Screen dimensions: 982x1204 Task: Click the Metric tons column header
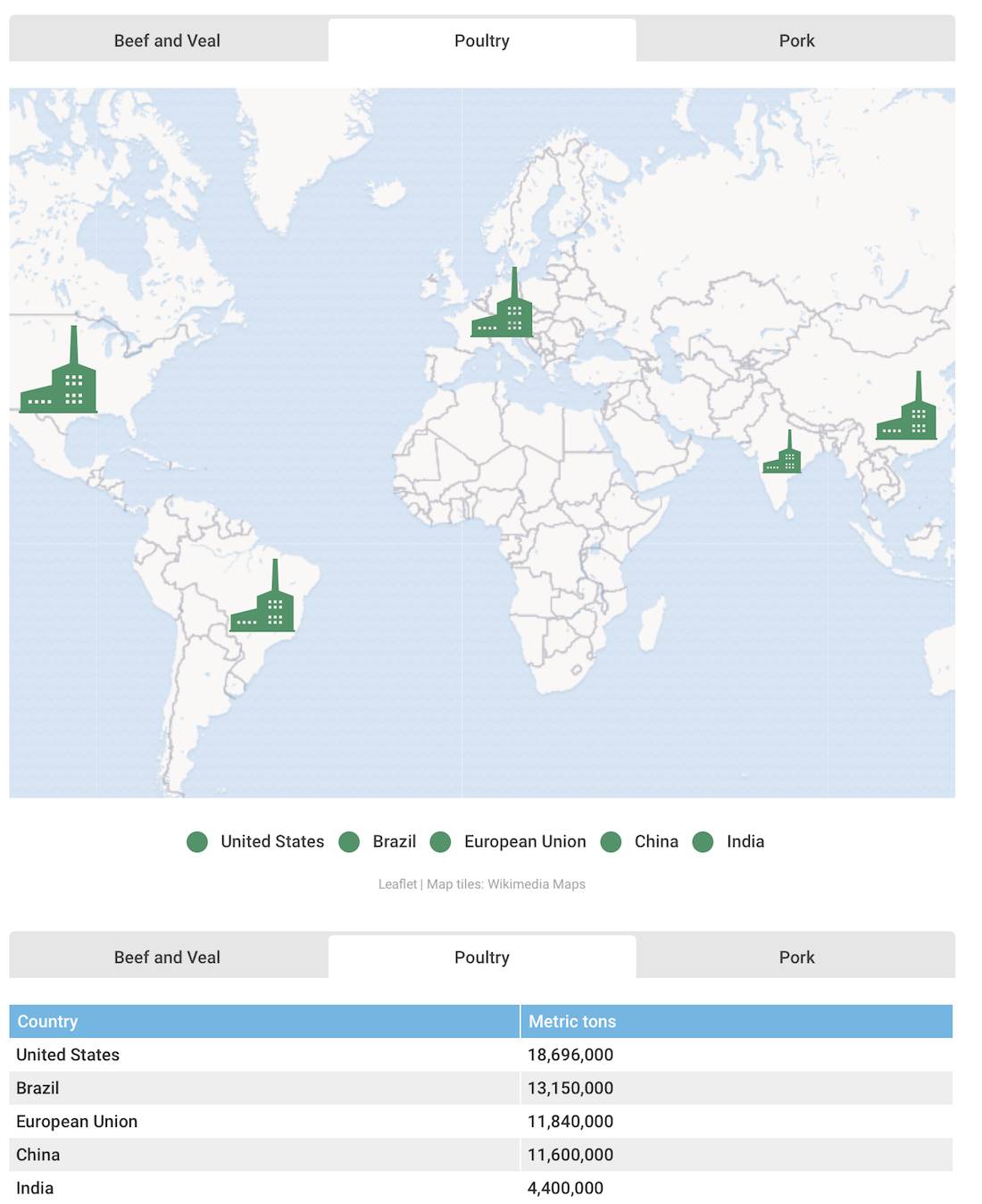point(572,1022)
